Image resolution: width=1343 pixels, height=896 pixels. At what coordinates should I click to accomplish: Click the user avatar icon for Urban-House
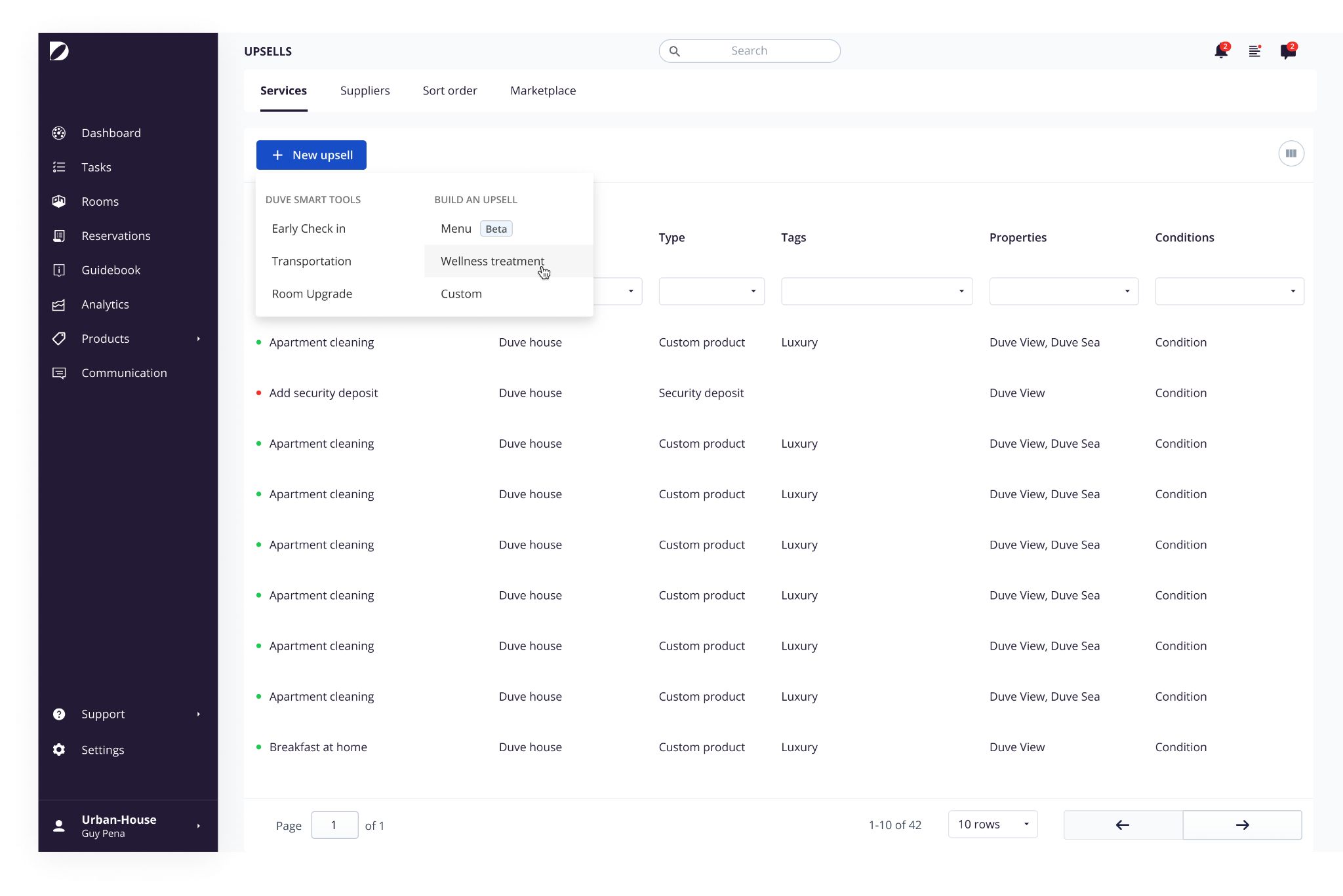point(59,826)
